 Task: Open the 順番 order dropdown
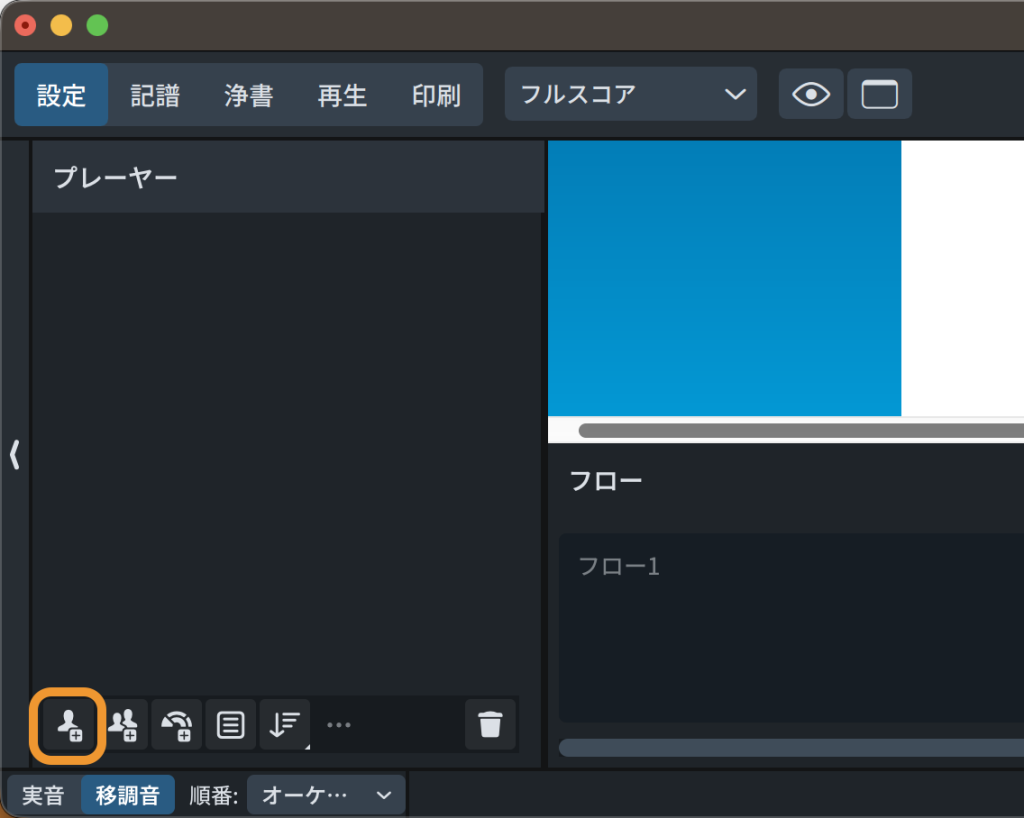325,795
